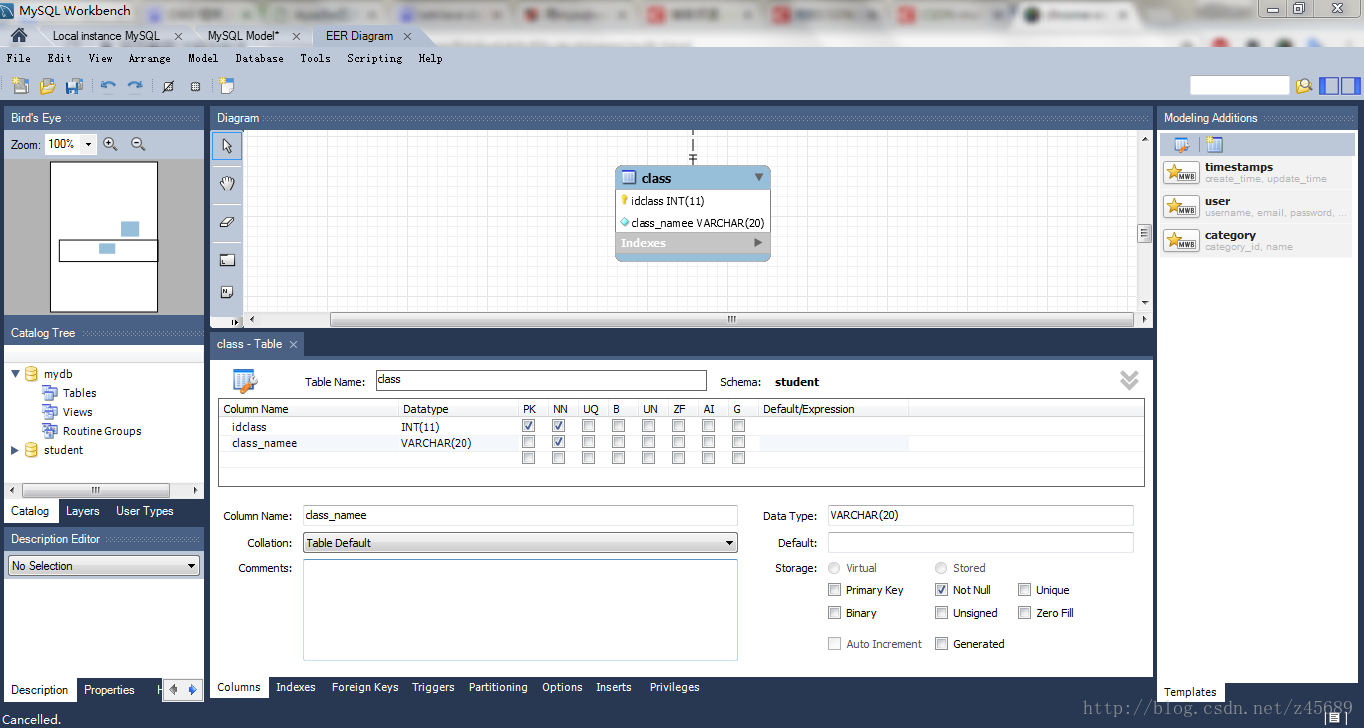Click the Open file folder icon
Screen dimensions: 1364x728
(47, 86)
